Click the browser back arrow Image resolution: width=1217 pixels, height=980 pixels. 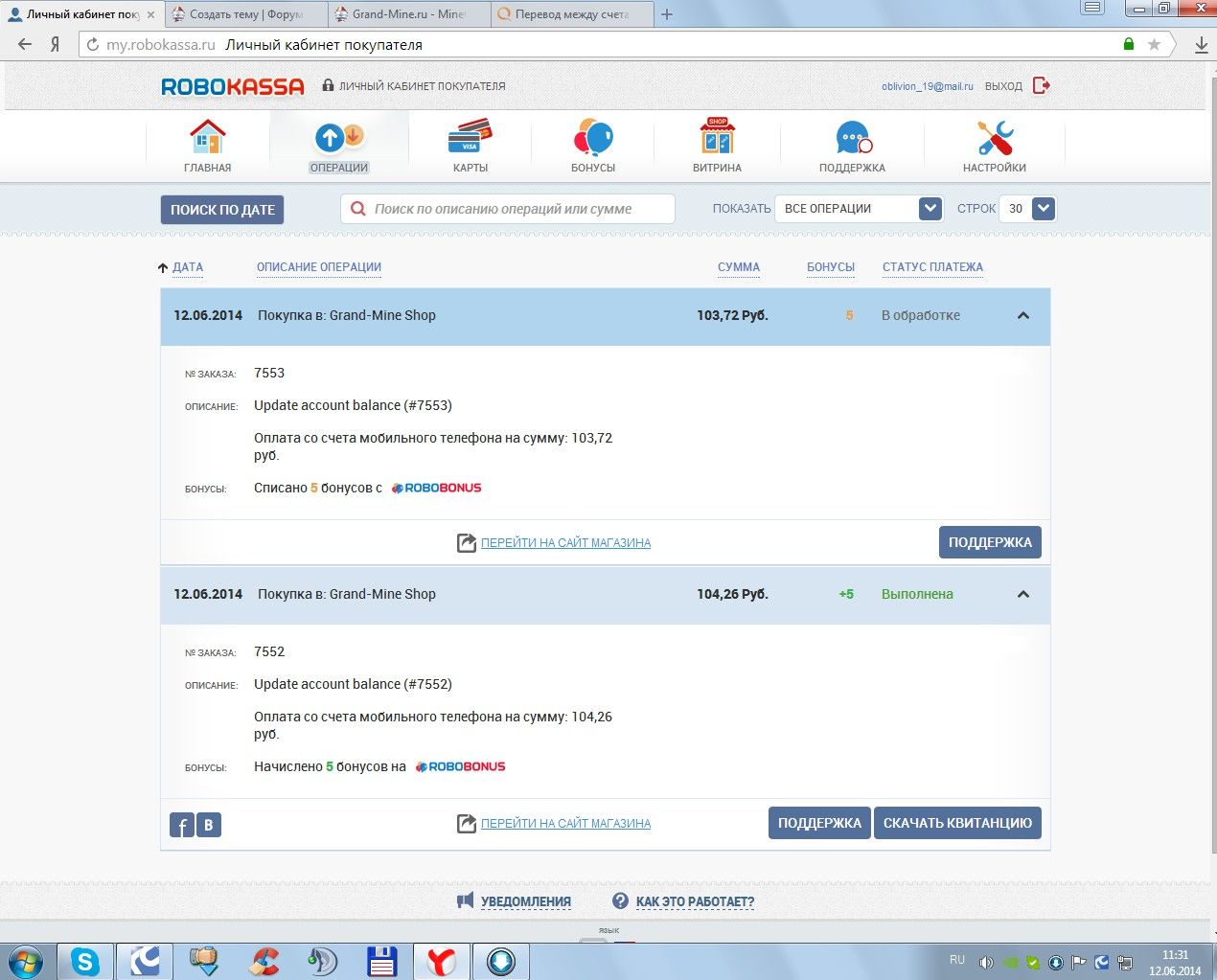tap(25, 44)
